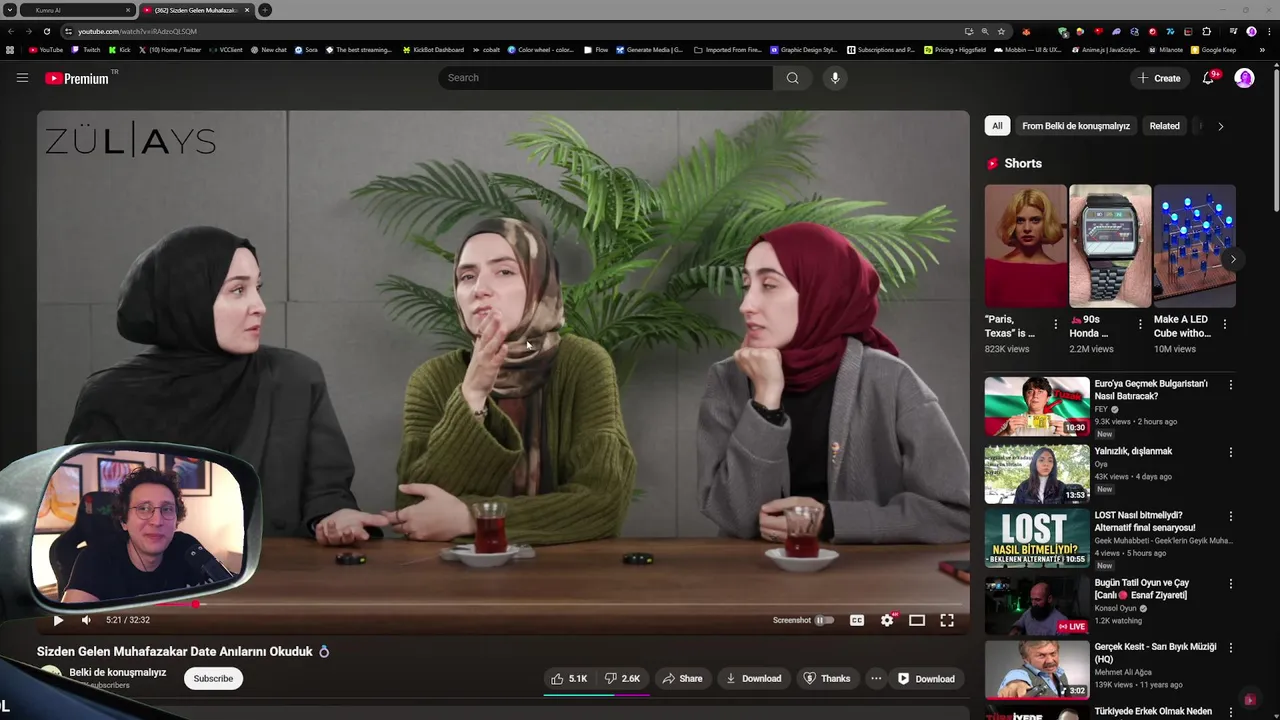Select the All filter chip
This screenshot has height=720, width=1280.
pos(997,126)
